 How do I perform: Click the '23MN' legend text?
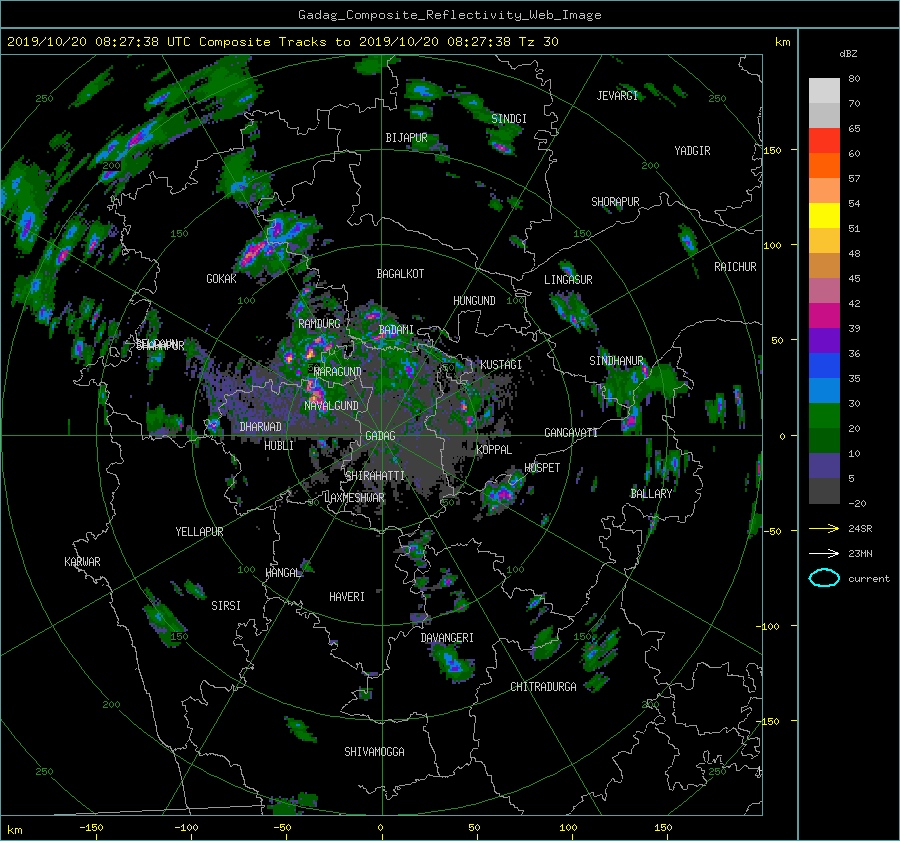click(860, 553)
